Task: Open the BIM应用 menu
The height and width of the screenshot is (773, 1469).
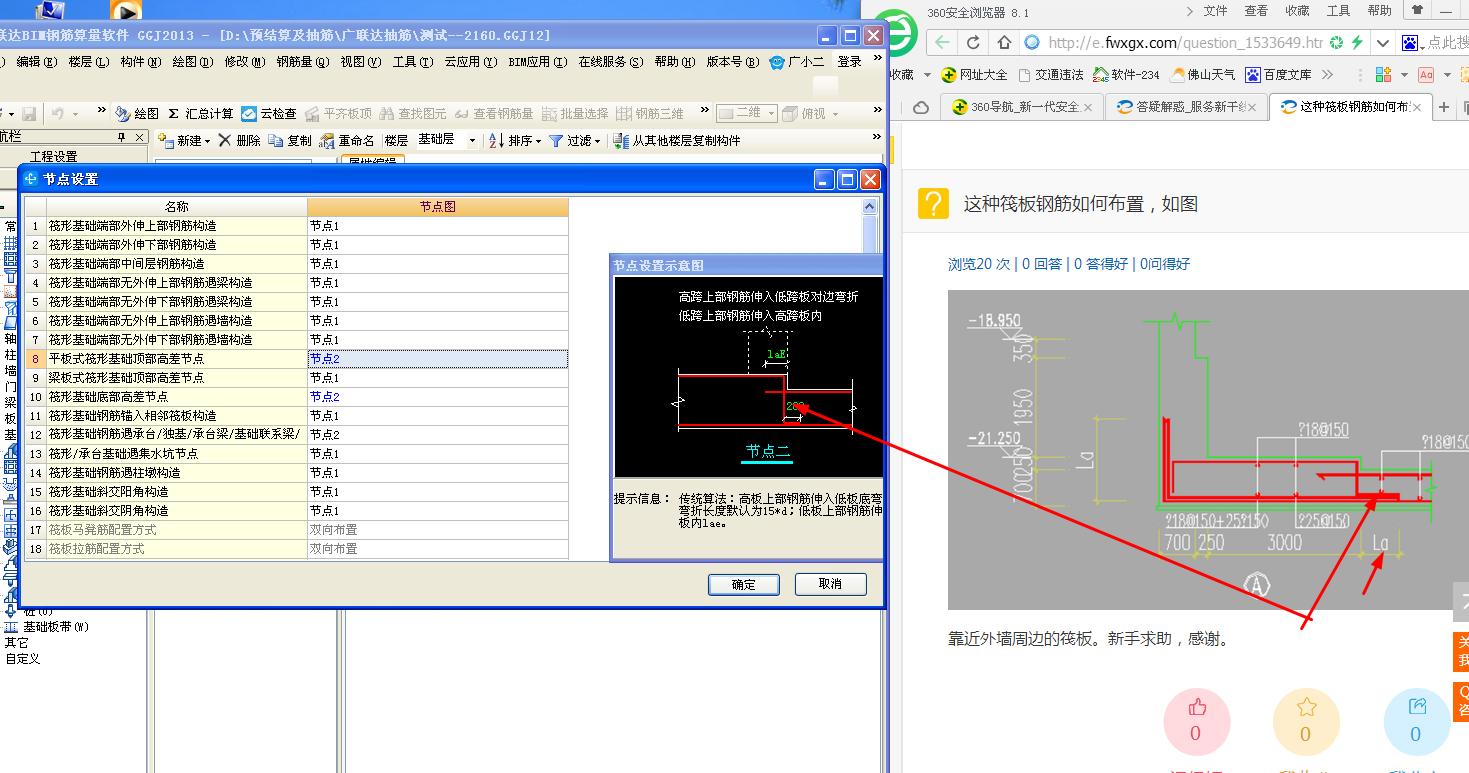Action: pos(537,62)
